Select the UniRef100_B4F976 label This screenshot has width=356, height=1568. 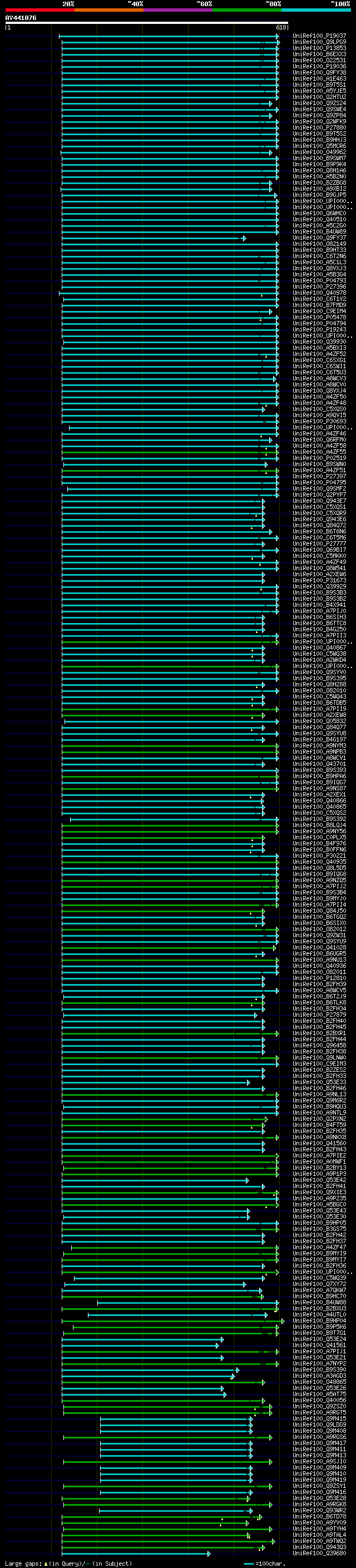pos(319,844)
